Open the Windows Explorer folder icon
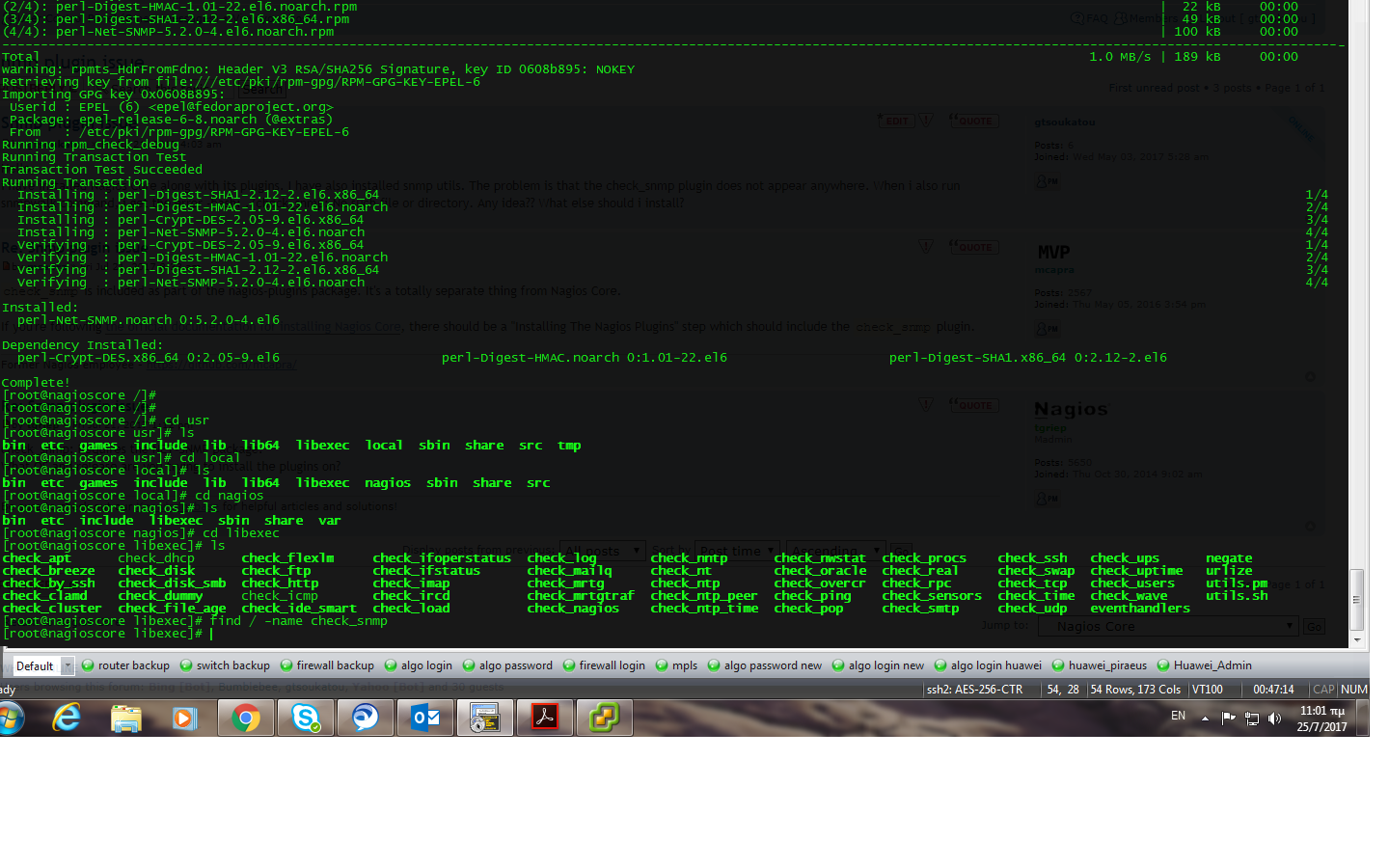The width and height of the screenshot is (1389, 868). tap(125, 718)
